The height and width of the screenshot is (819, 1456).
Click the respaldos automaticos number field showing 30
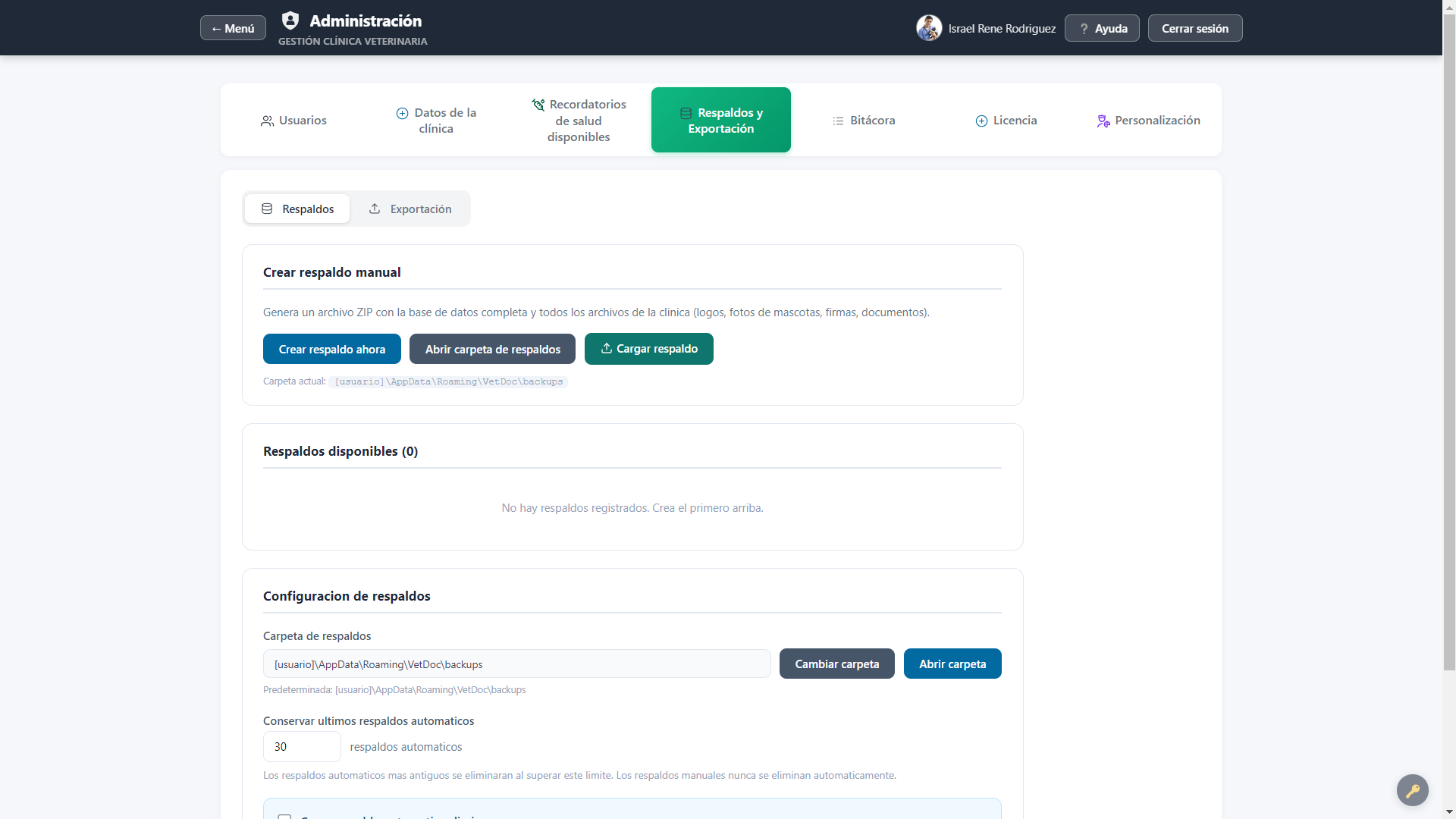point(302,746)
